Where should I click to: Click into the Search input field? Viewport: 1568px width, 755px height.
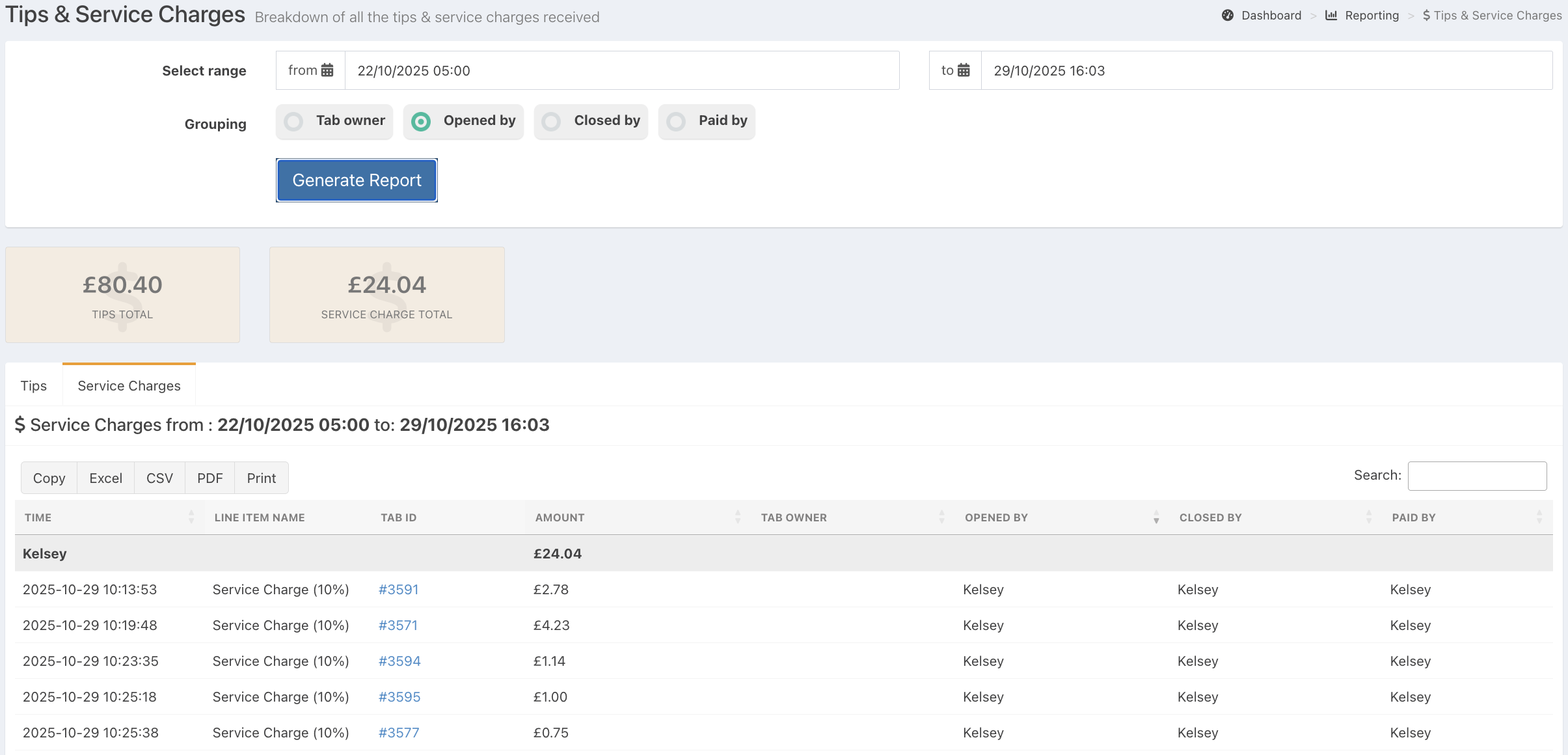click(1477, 476)
